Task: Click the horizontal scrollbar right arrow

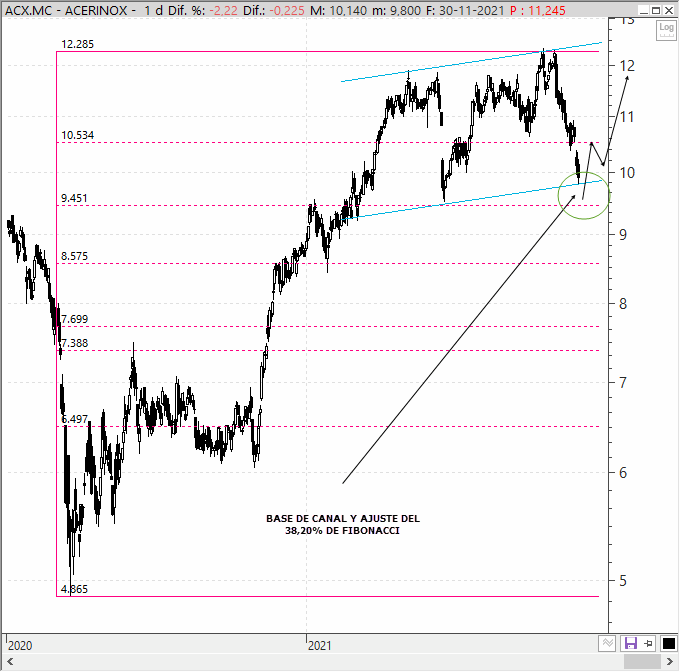Action: point(670,662)
